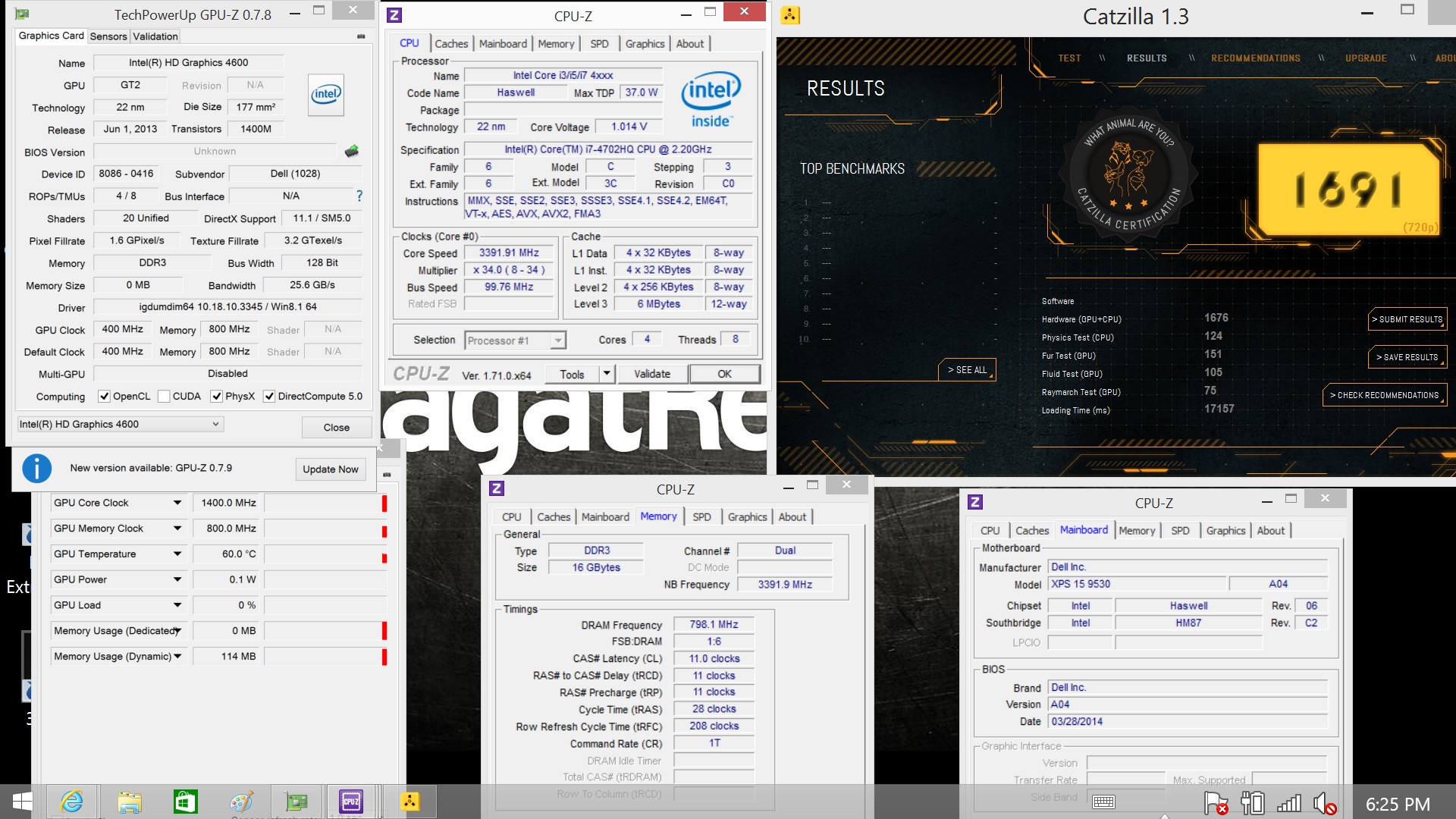Click the GPU Temperature sensor graph
1456x819 pixels.
click(x=325, y=554)
